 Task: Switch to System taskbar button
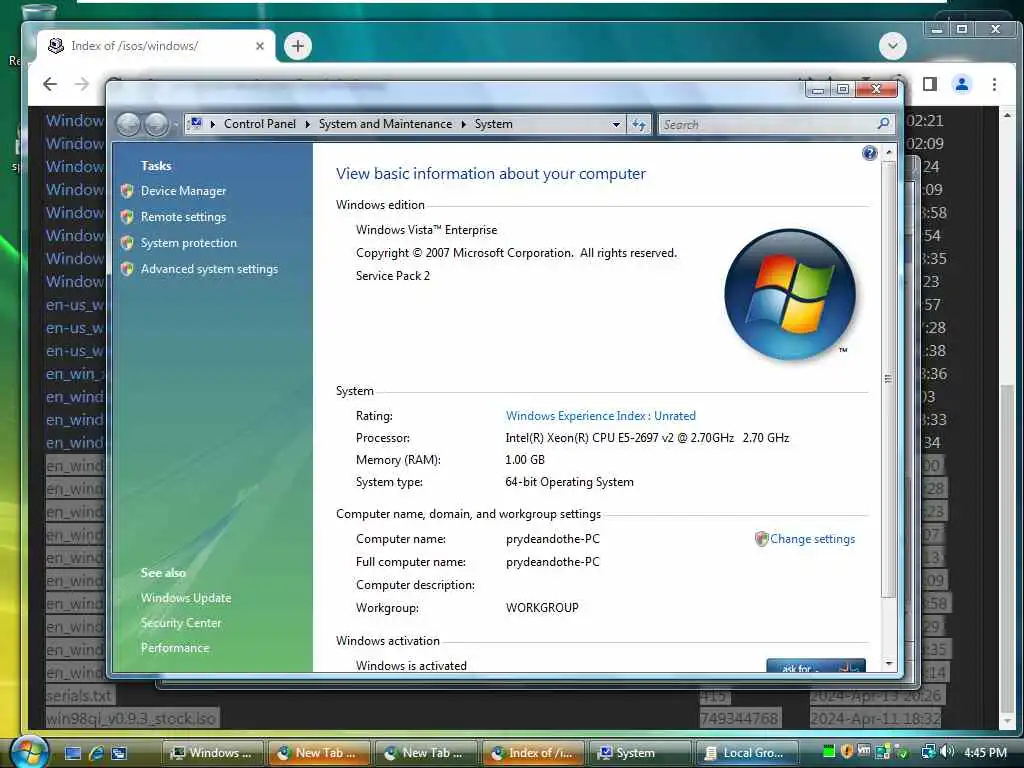pyautogui.click(x=640, y=753)
